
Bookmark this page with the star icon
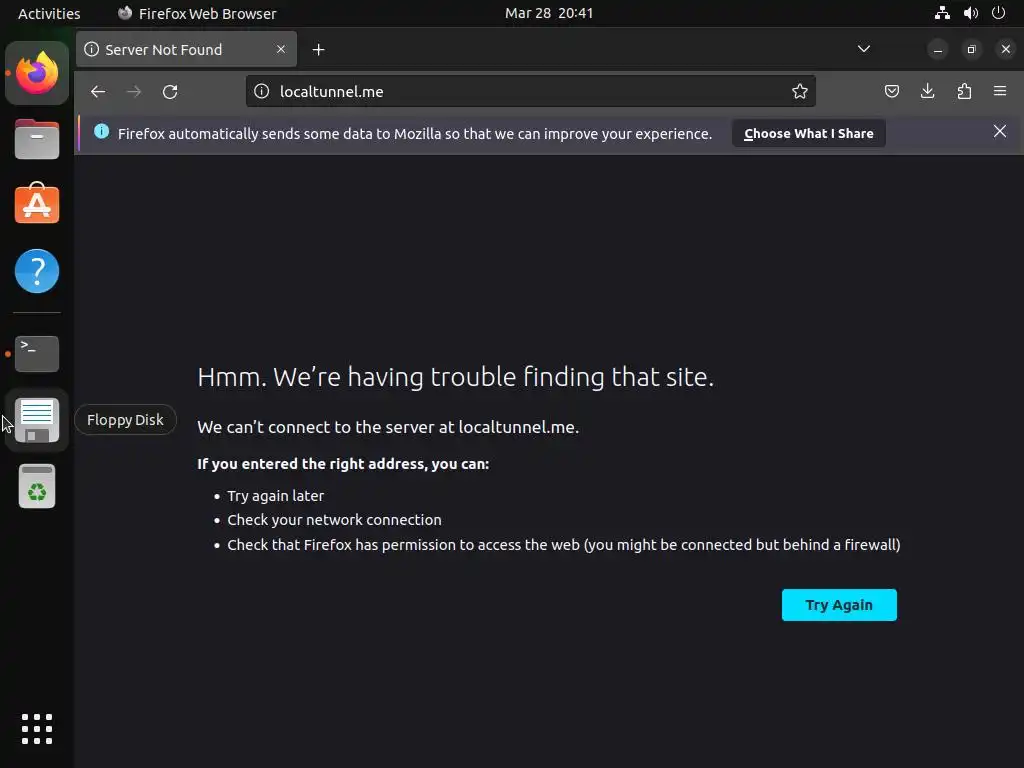click(799, 91)
